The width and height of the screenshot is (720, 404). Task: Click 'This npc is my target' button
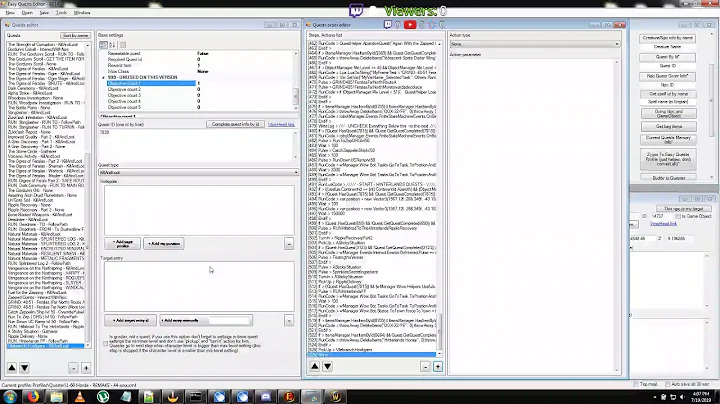683,209
